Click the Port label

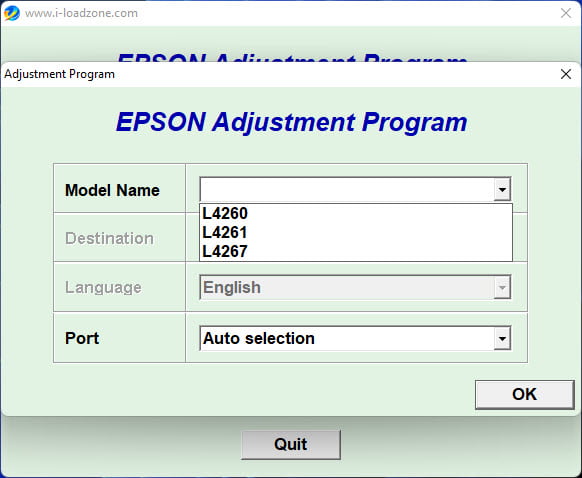[82, 338]
